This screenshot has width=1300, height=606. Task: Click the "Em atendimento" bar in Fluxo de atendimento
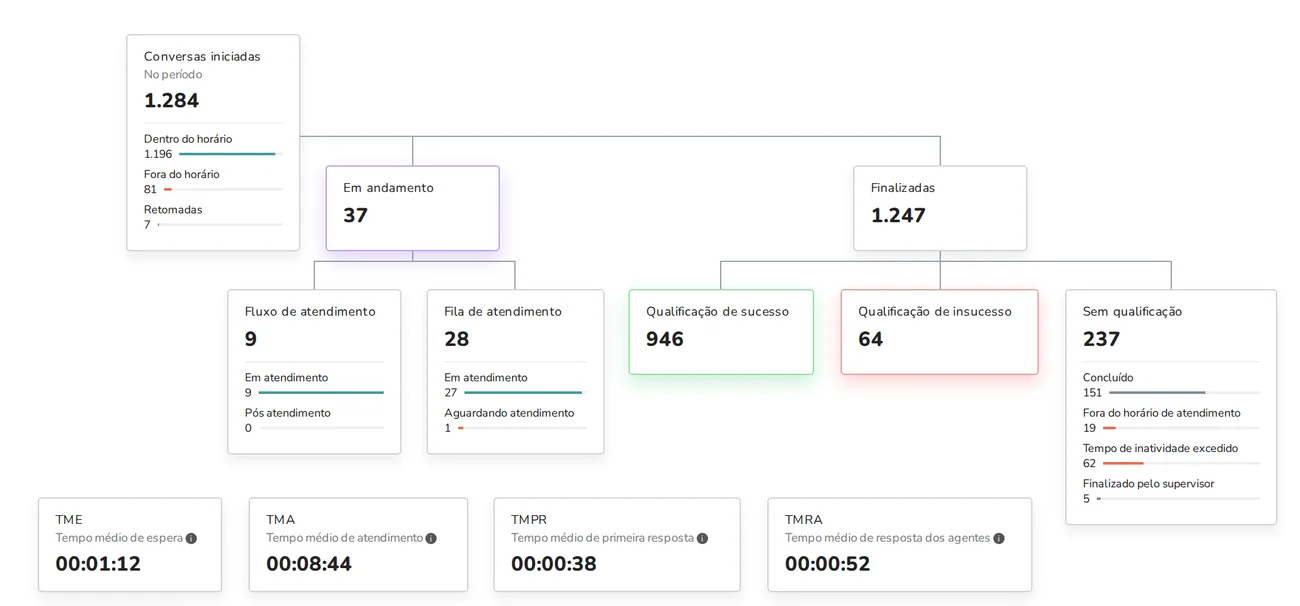pos(321,393)
